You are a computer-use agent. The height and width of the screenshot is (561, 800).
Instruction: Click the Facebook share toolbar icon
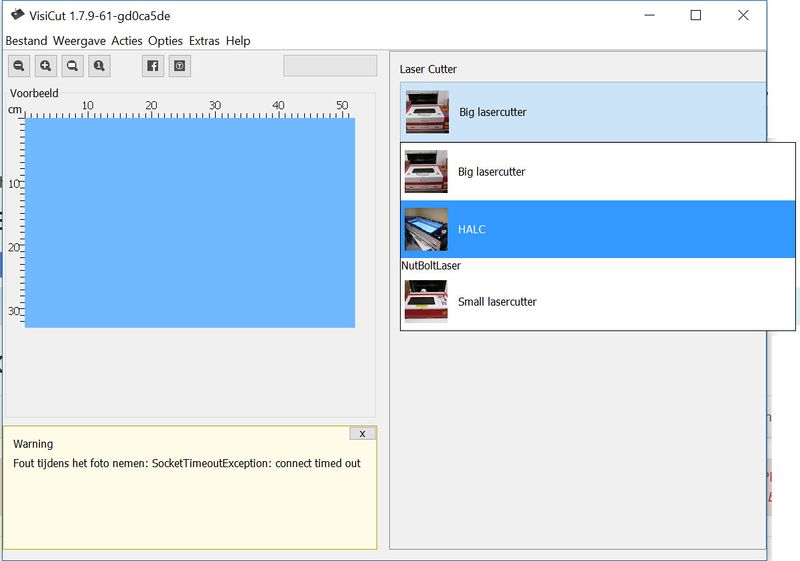[x=153, y=66]
